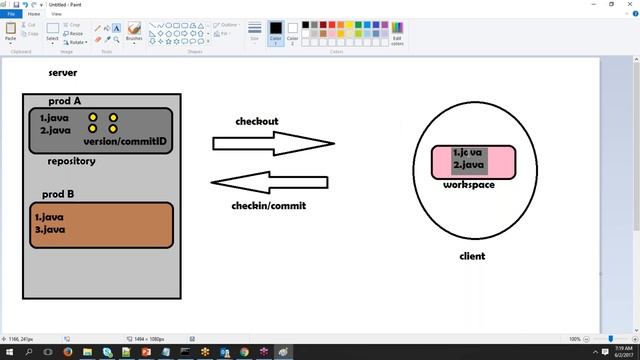This screenshot has height=360, width=640.
Task: Choose the purple color swatch
Action: tap(384, 25)
